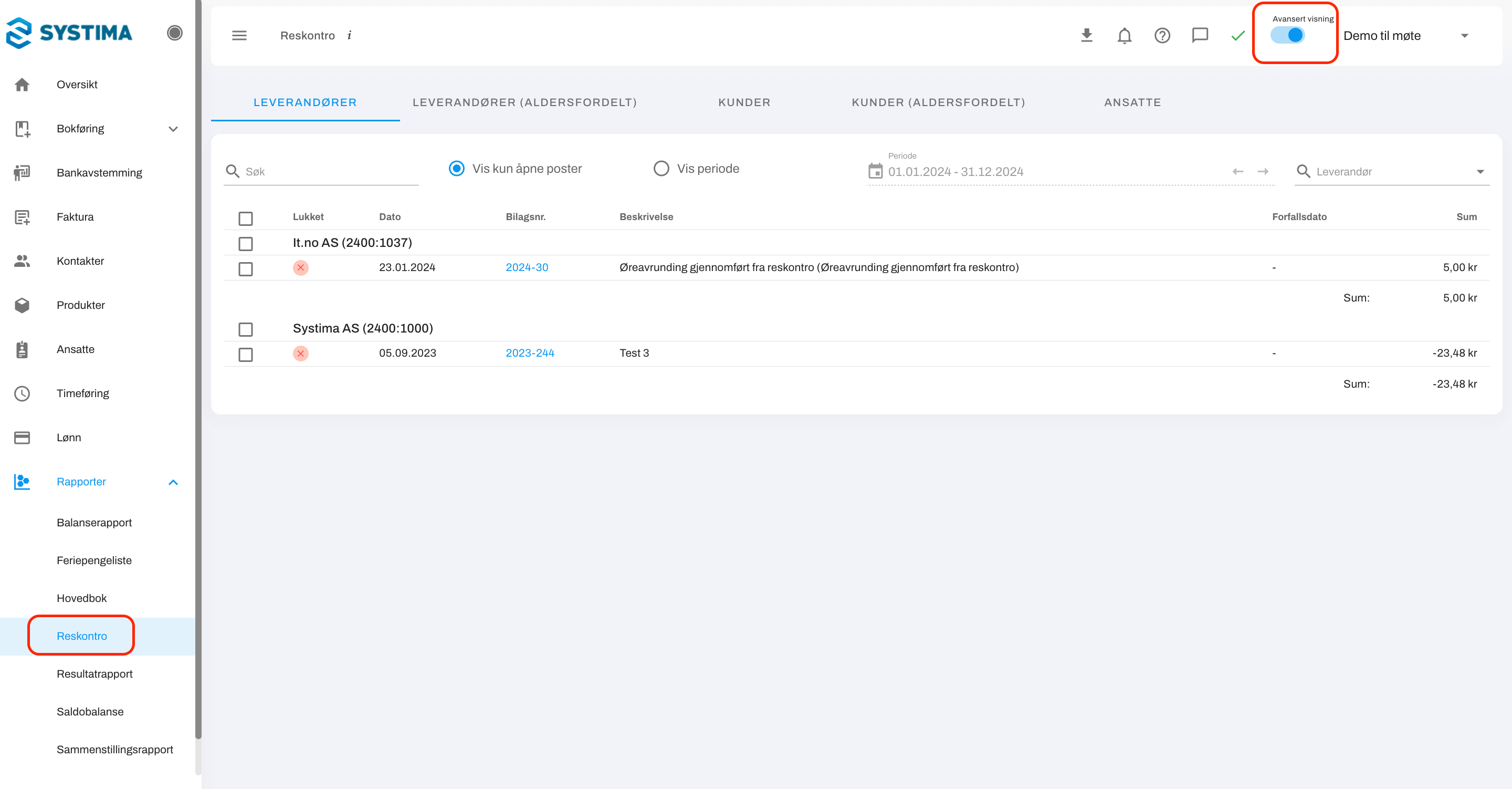Open the Leverandør dropdown
The height and width of the screenshot is (789, 1512).
tap(1480, 172)
